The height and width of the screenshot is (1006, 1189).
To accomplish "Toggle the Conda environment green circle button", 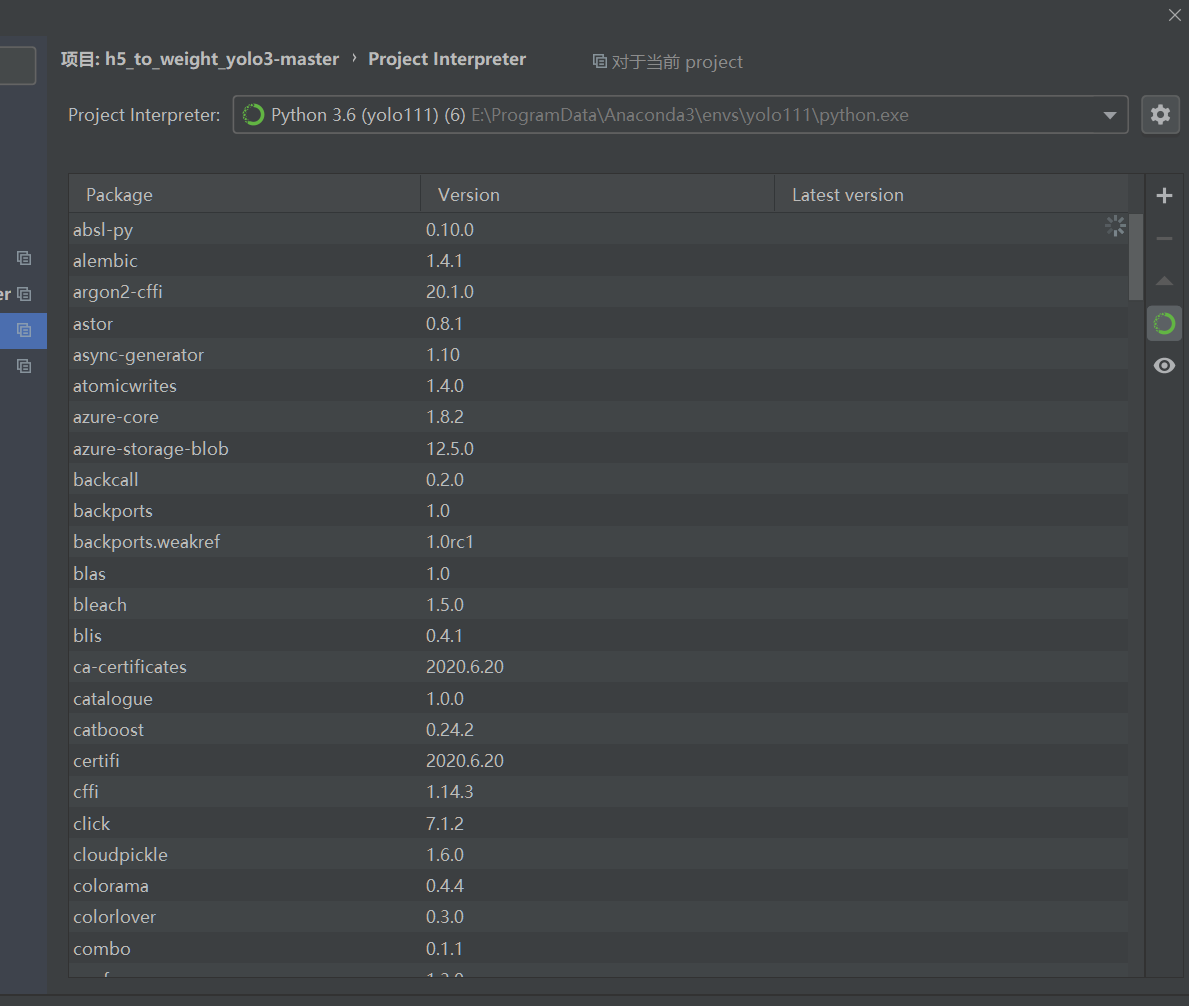I will coord(1164,324).
